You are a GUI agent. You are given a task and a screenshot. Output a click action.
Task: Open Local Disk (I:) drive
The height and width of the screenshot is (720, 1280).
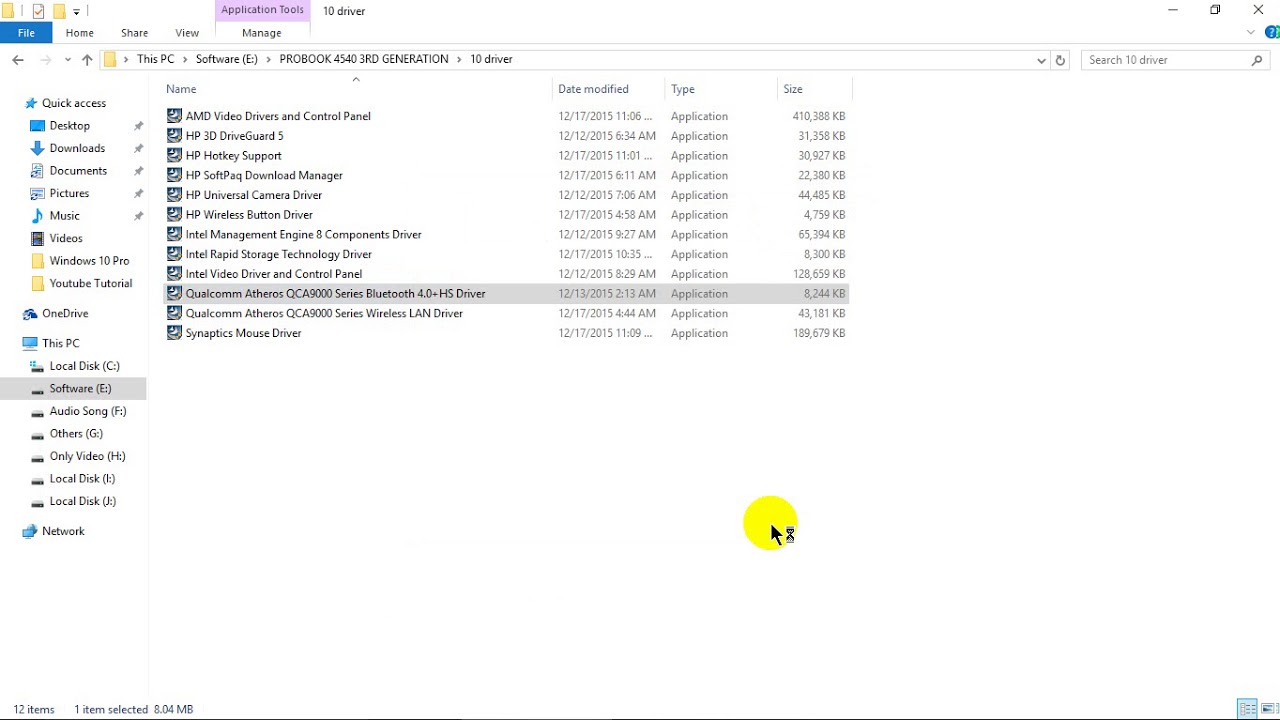(82, 479)
